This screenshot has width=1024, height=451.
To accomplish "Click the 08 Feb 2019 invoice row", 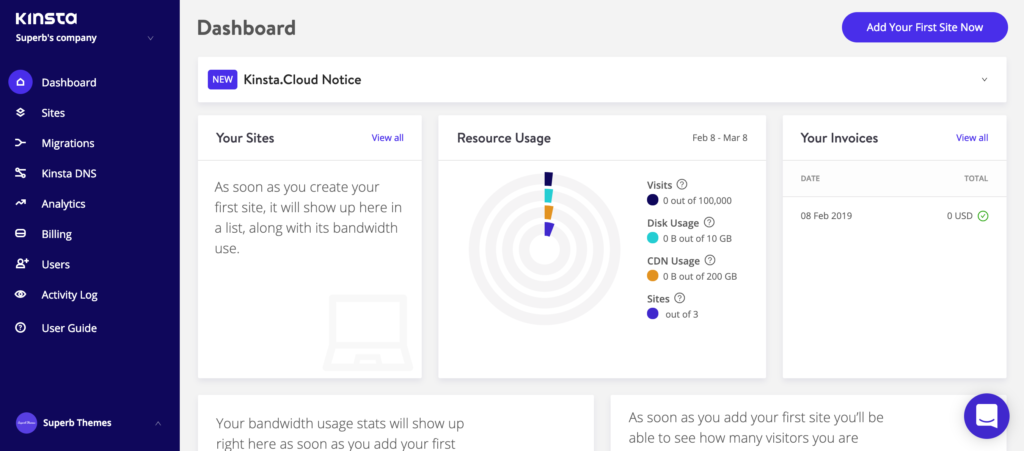I will 894,216.
